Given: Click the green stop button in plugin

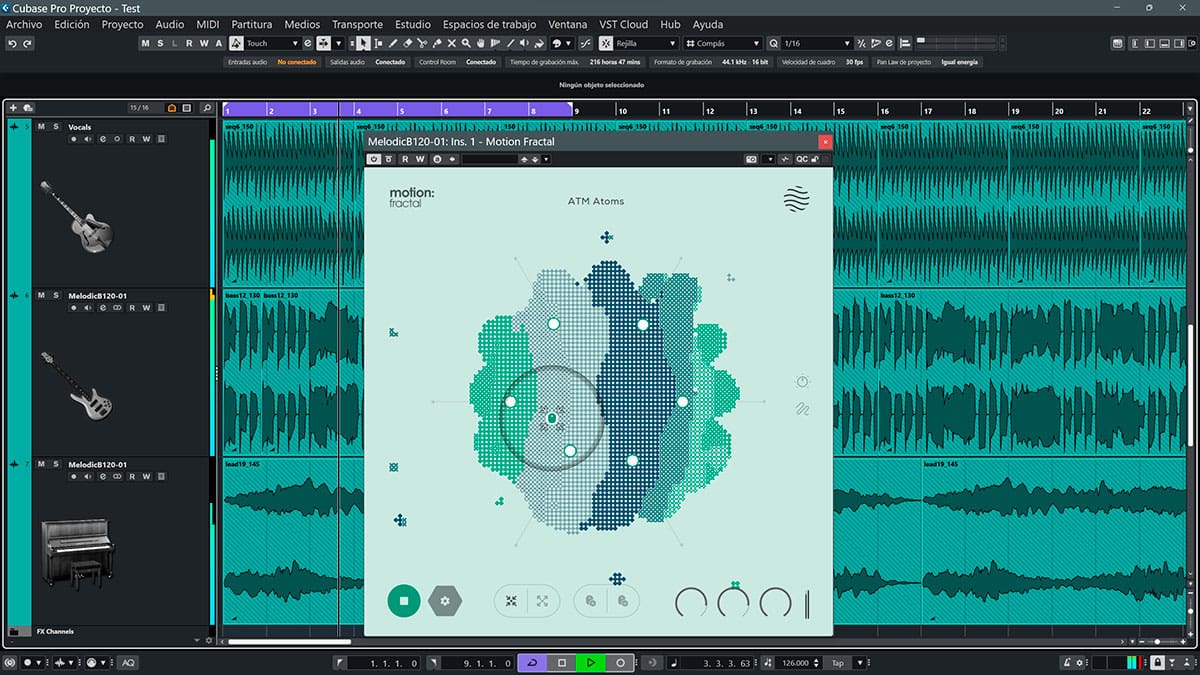Looking at the screenshot, I should (404, 601).
